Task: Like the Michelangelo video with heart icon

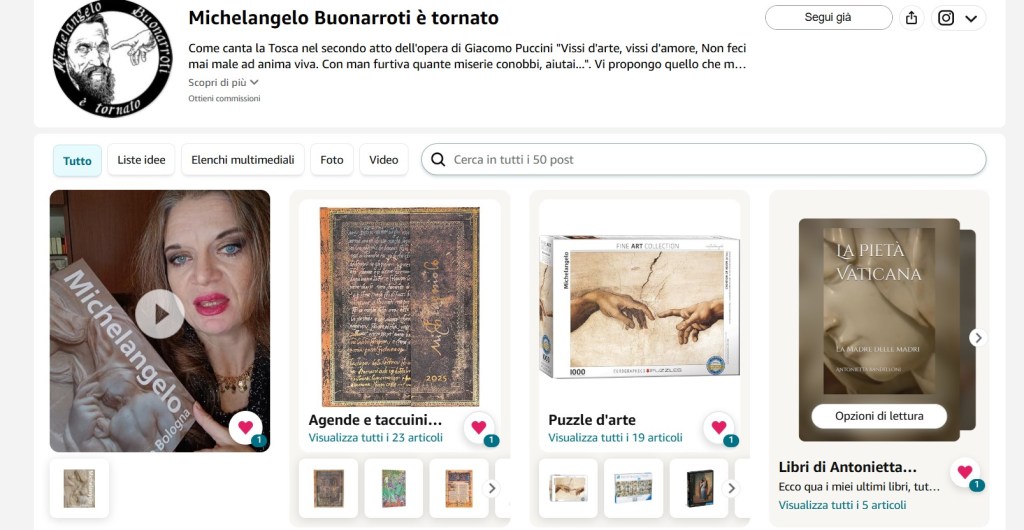Action: point(246,428)
